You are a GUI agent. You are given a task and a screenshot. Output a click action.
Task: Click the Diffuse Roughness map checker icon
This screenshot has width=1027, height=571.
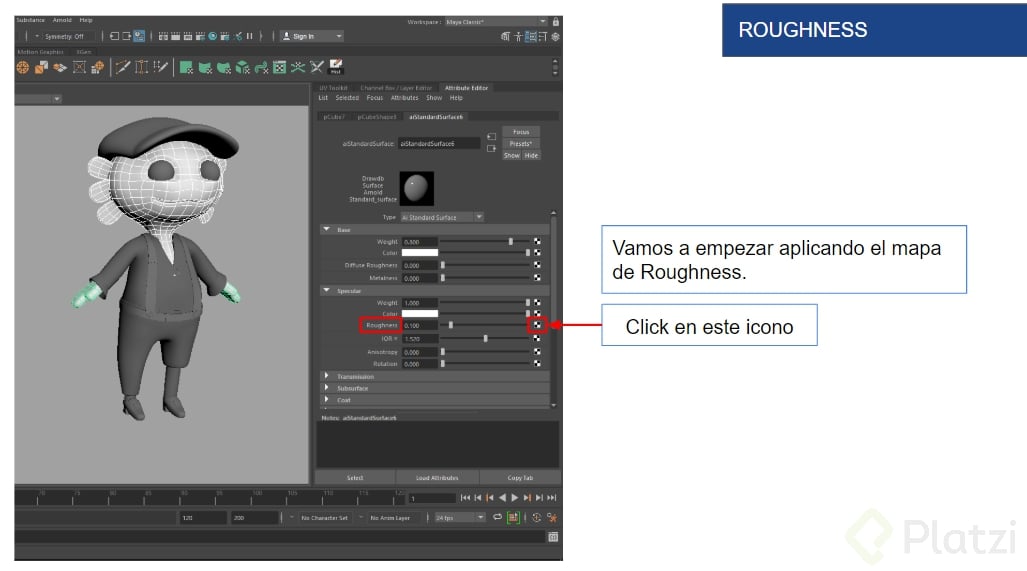click(537, 265)
